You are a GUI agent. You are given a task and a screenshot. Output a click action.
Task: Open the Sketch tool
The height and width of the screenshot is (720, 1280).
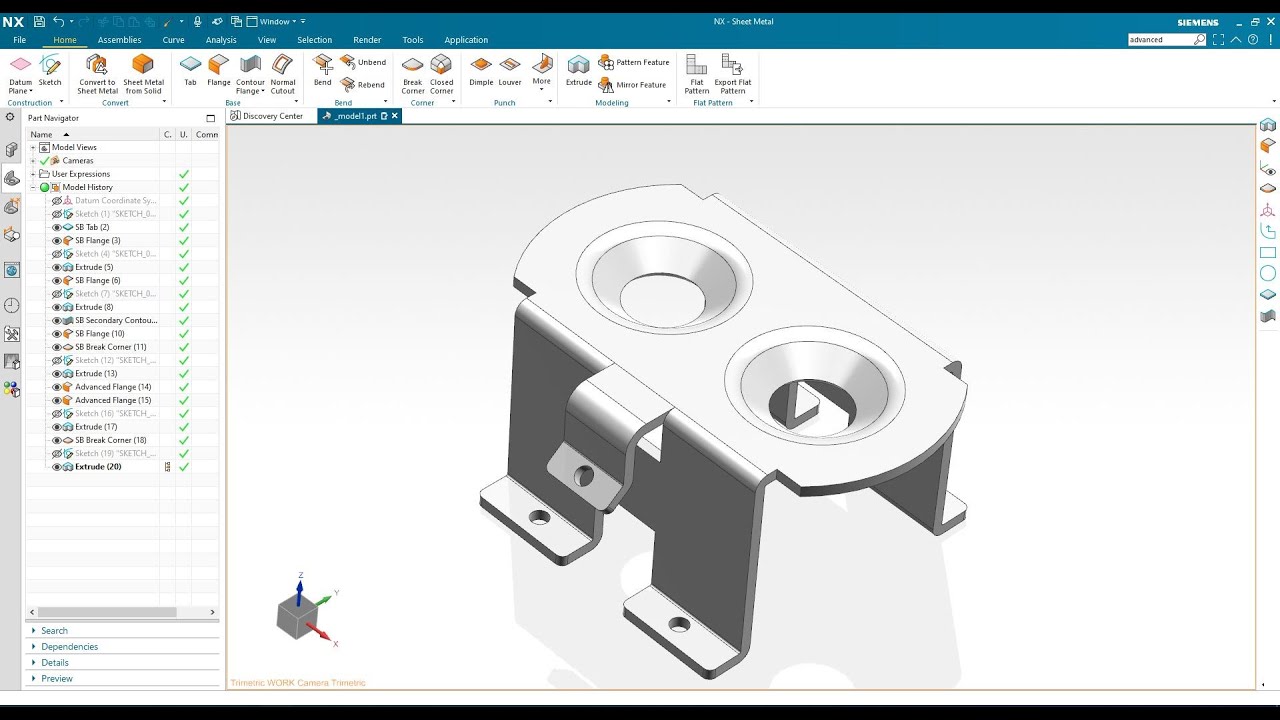[x=50, y=72]
